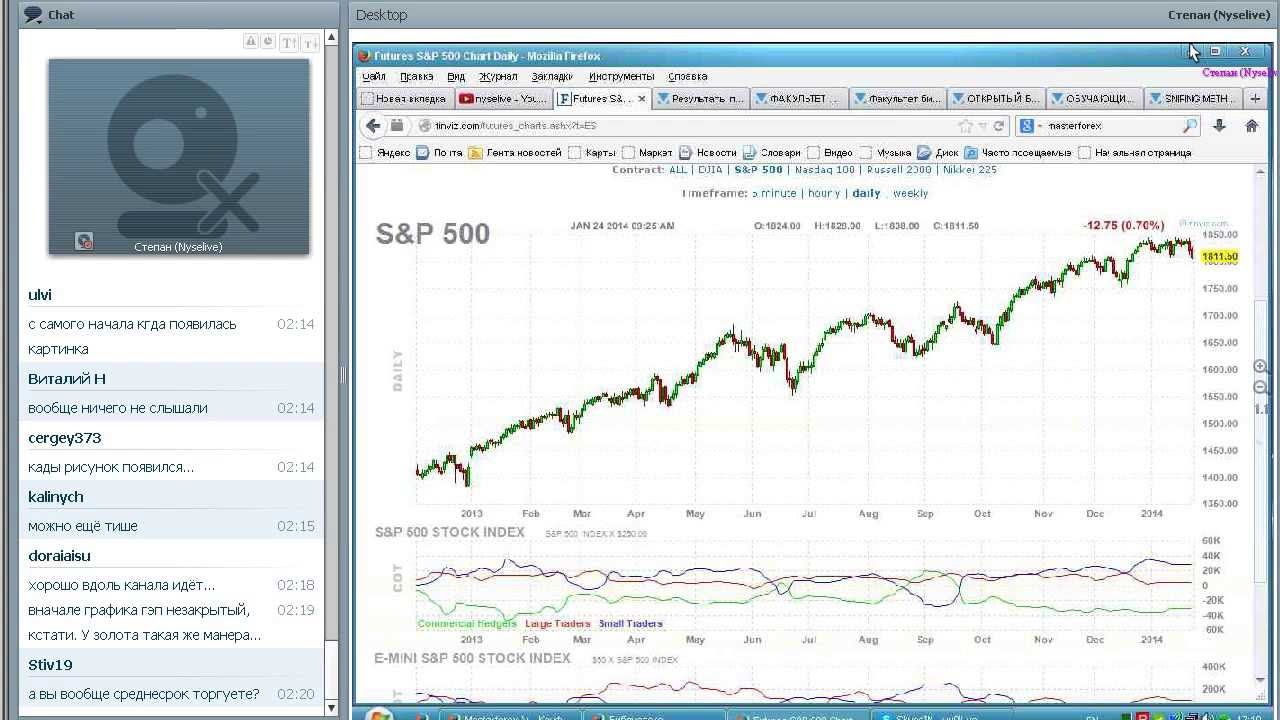Submit search with magnifier icon

[x=1190, y=126]
